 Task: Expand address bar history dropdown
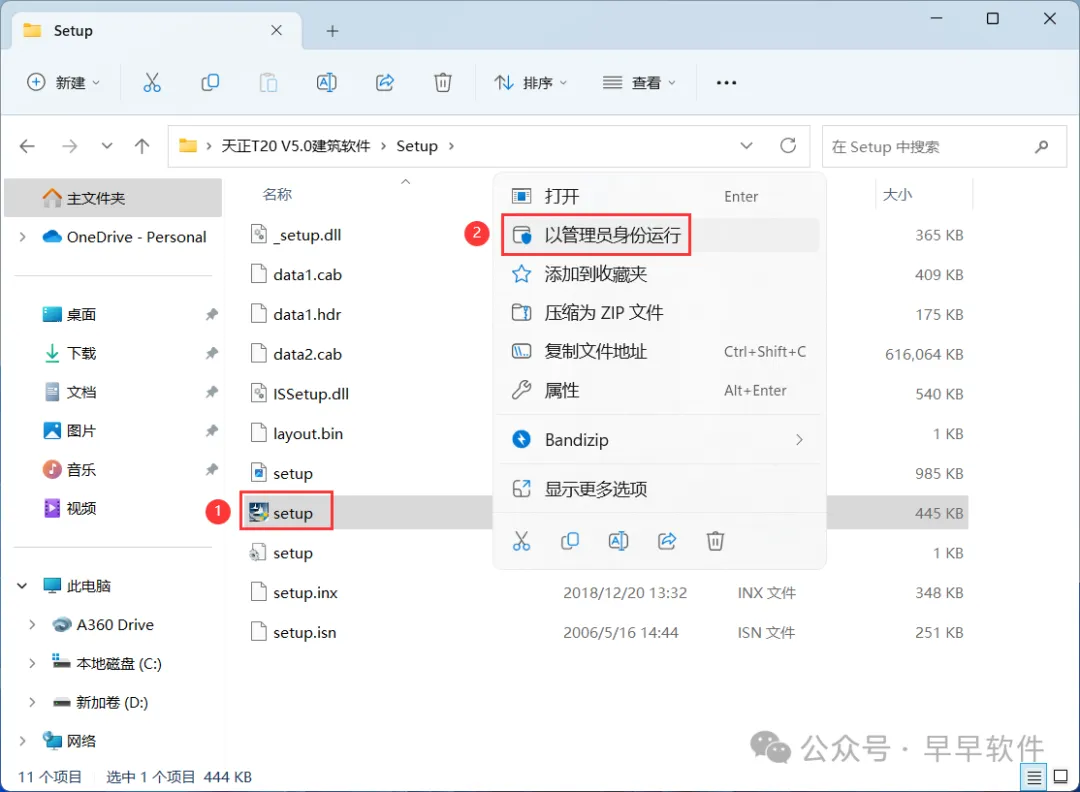click(x=746, y=146)
